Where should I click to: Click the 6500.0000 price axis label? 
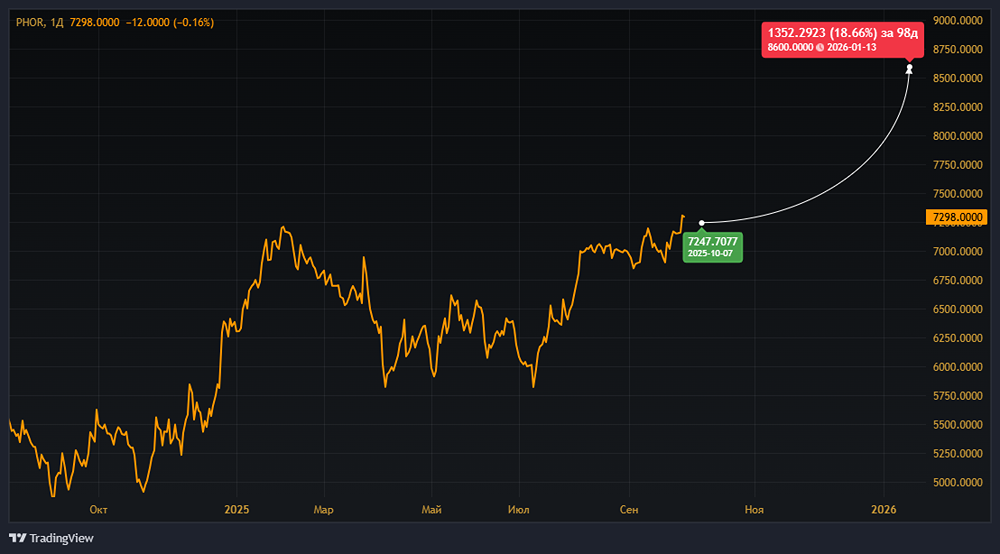coord(957,309)
